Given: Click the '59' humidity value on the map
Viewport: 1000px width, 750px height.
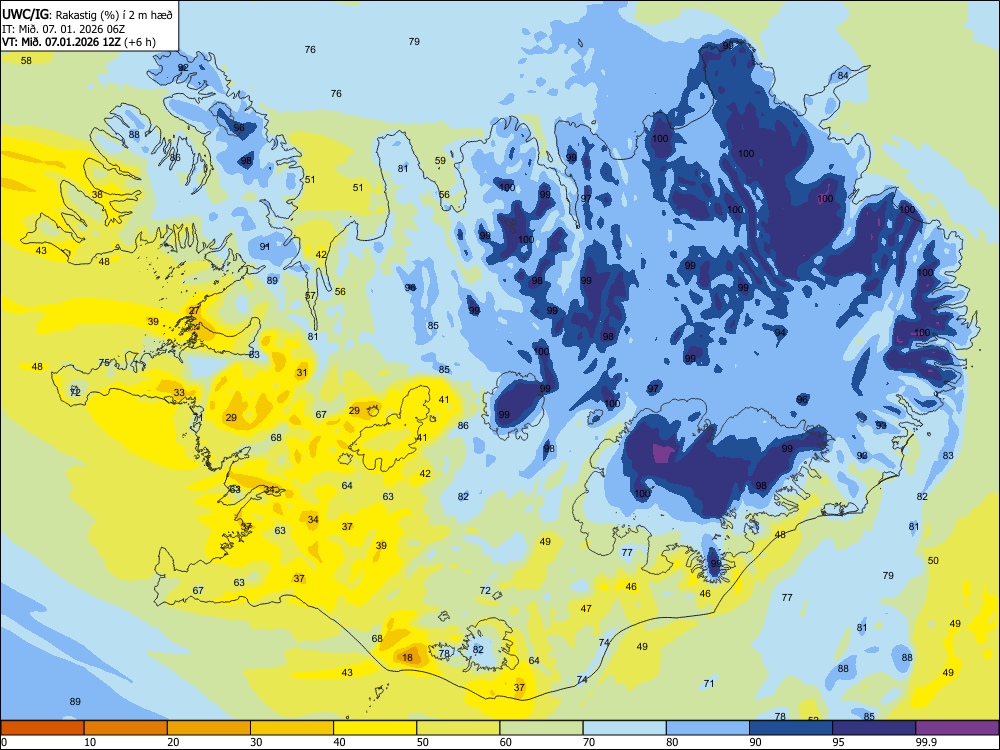Looking at the screenshot, I should tap(441, 161).
